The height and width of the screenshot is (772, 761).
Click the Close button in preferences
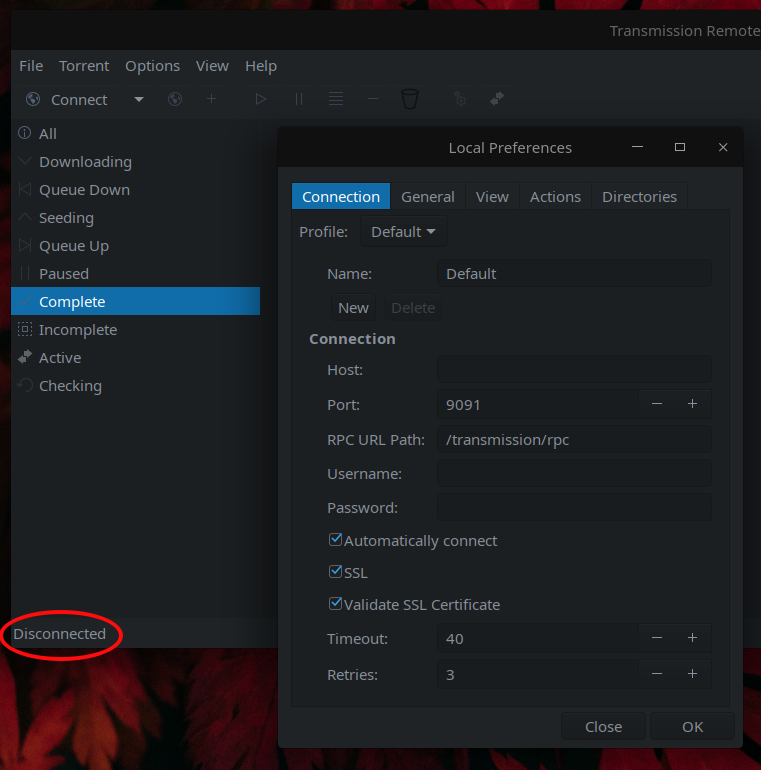click(603, 726)
